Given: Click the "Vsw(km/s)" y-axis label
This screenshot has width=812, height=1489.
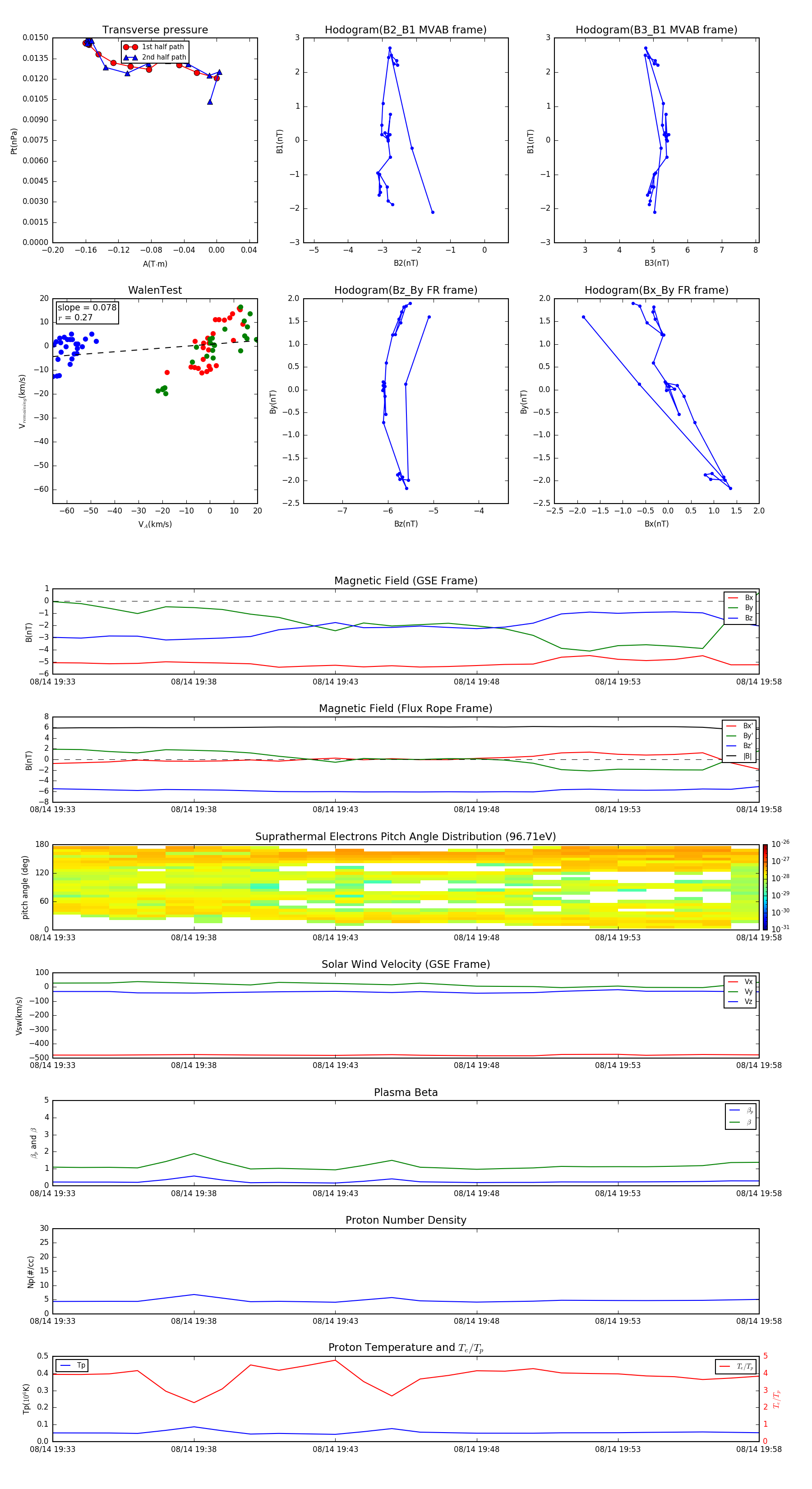Looking at the screenshot, I should coord(18,1016).
